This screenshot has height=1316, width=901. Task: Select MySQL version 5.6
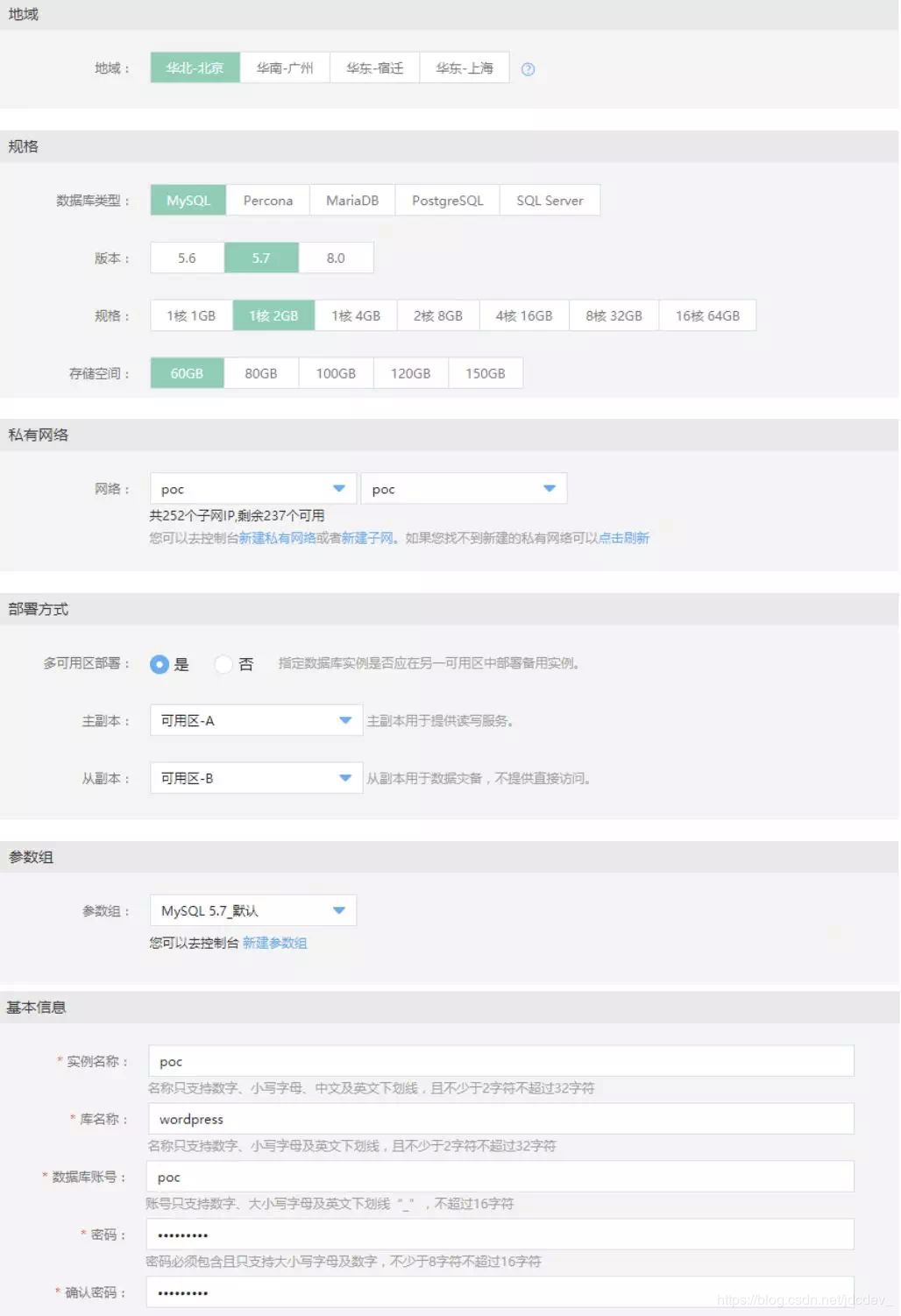(x=186, y=258)
